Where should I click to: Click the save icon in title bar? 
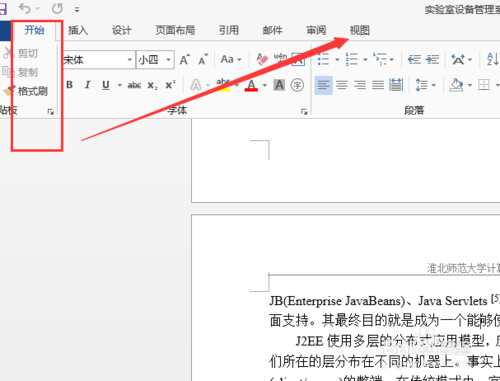click(3, 9)
